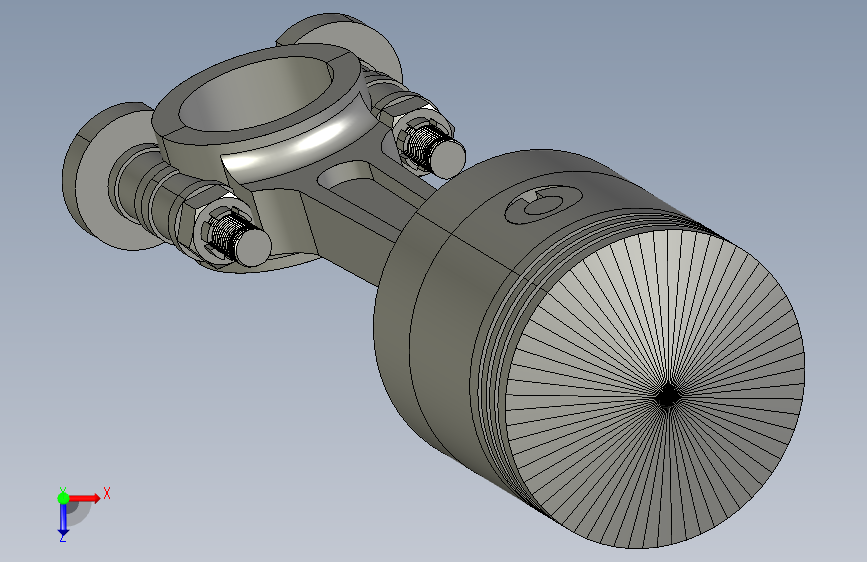Image resolution: width=867 pixels, height=562 pixels.
Task: Click the green Y axis dot of the triad
Action: (x=64, y=498)
